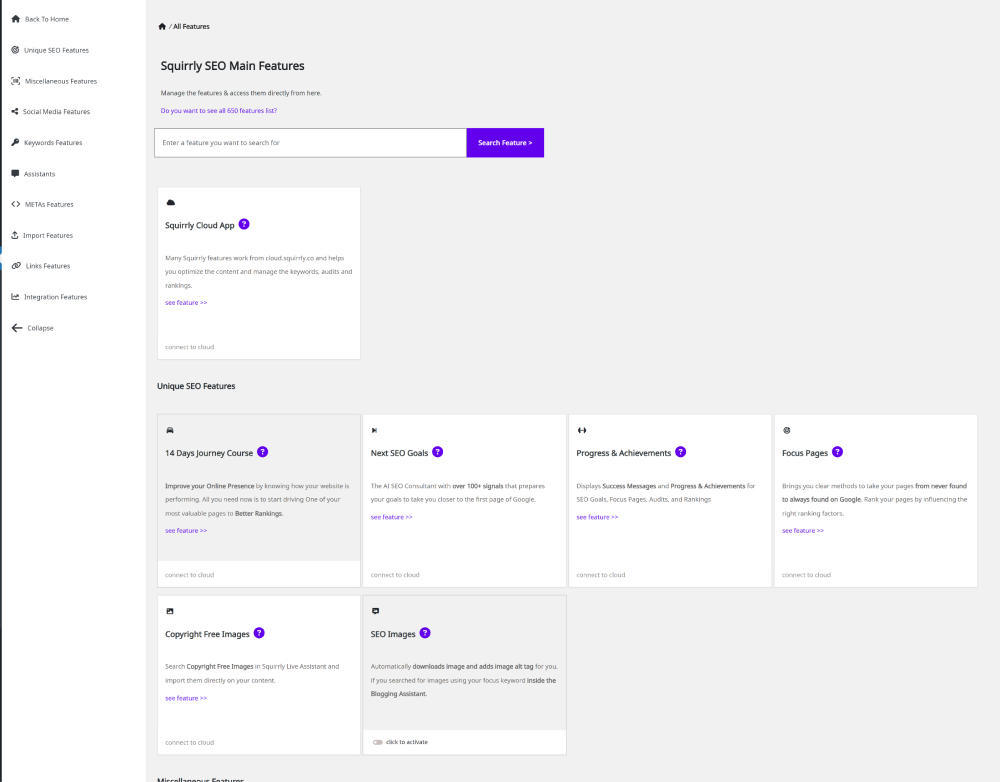Click the Back To Home house icon

coord(15,19)
